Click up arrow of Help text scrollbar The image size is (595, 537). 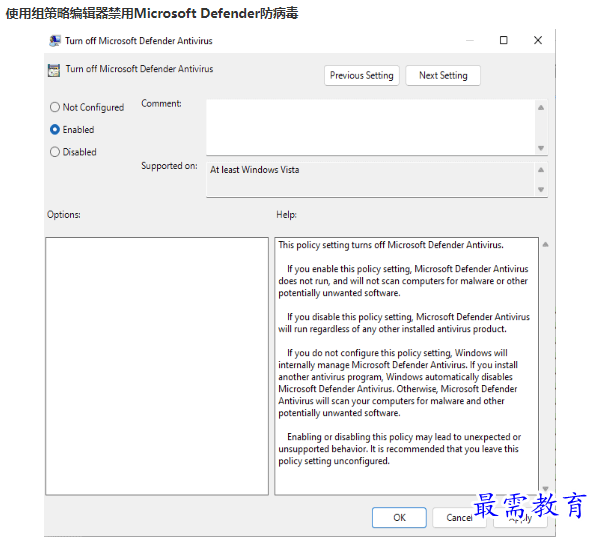(x=545, y=245)
